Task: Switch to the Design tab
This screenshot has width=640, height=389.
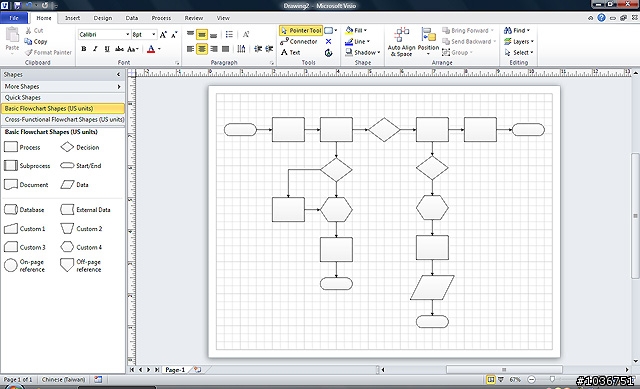Action: tap(102, 18)
